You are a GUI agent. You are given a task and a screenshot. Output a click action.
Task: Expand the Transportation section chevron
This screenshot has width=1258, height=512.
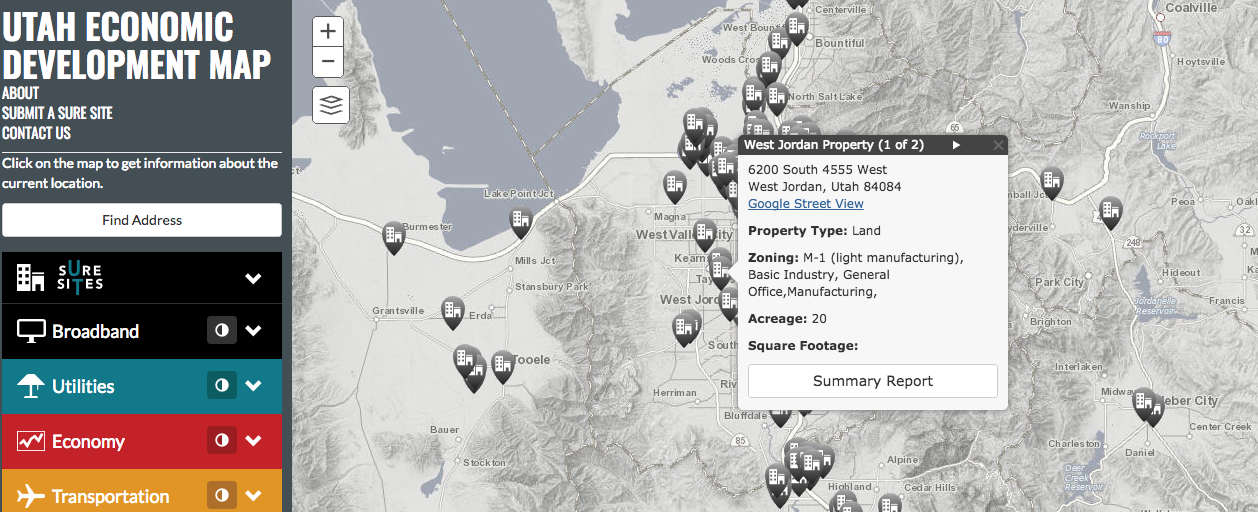[x=254, y=495]
